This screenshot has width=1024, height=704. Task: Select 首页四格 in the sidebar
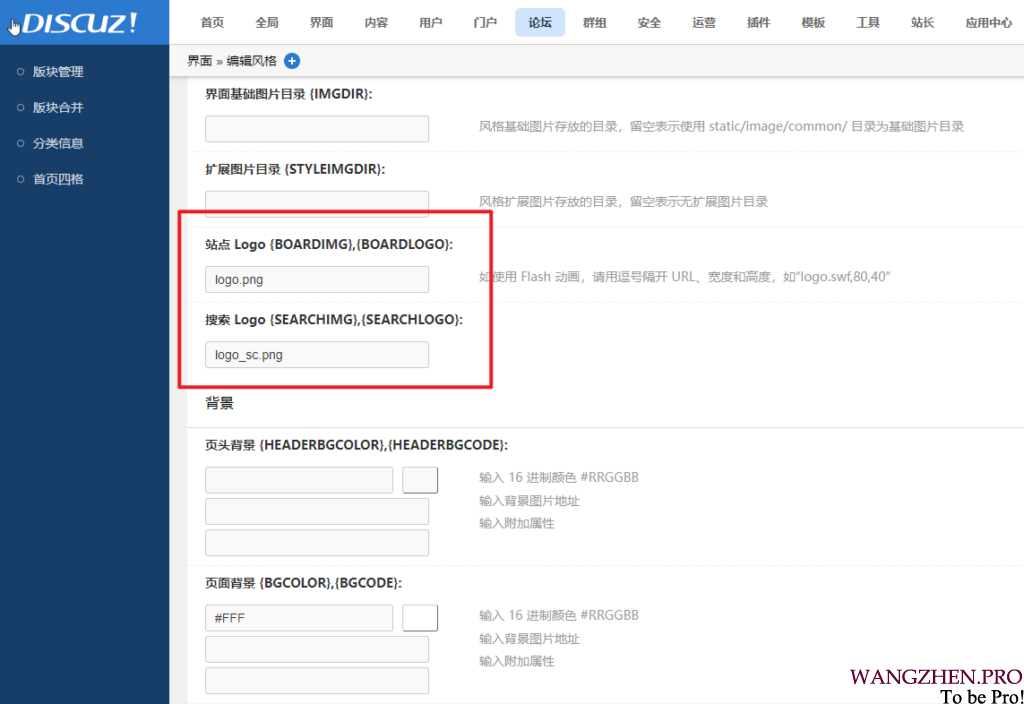[57, 180]
